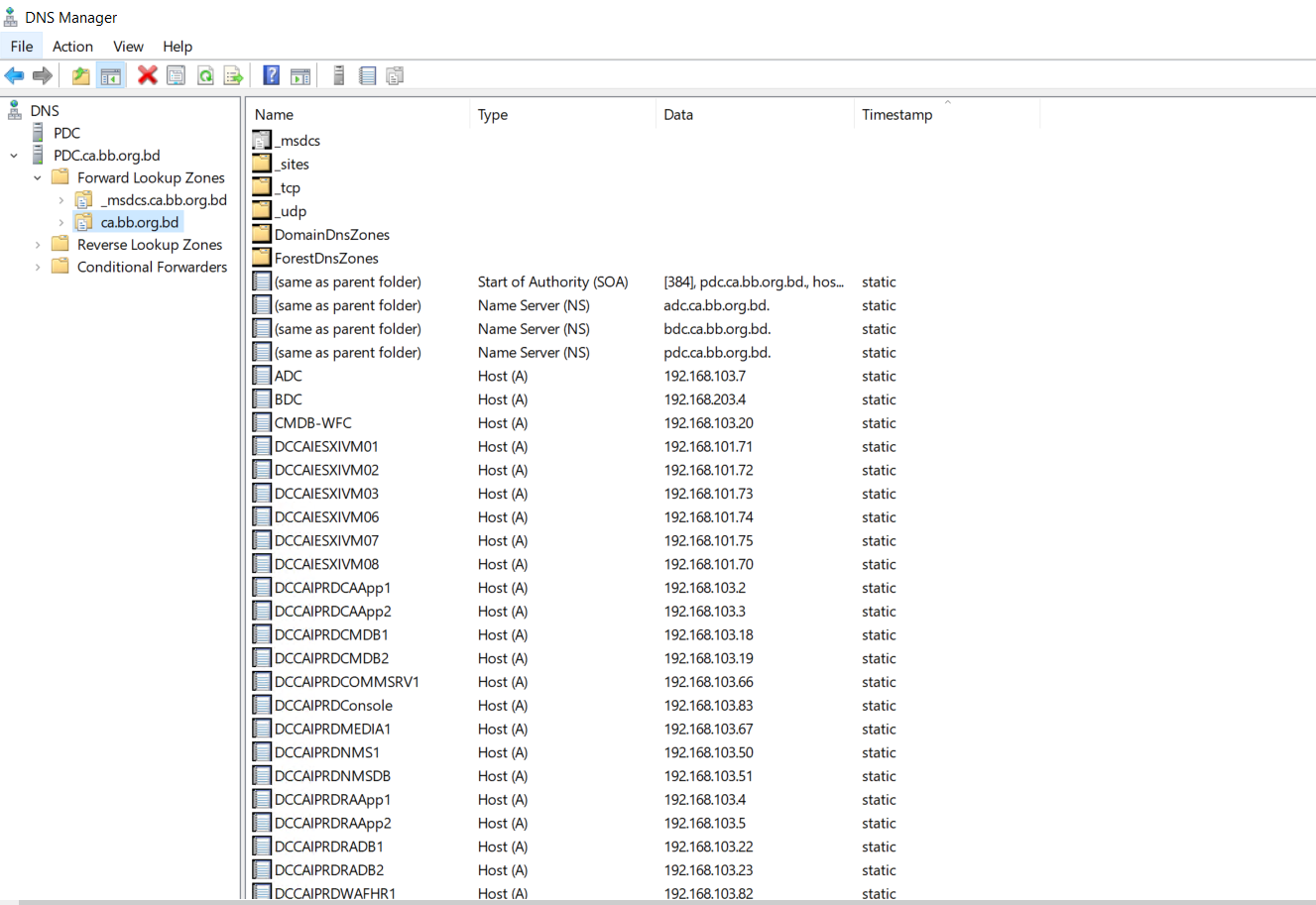Toggle Show/Hide Console Tree button
The image size is (1316, 905).
coord(111,75)
